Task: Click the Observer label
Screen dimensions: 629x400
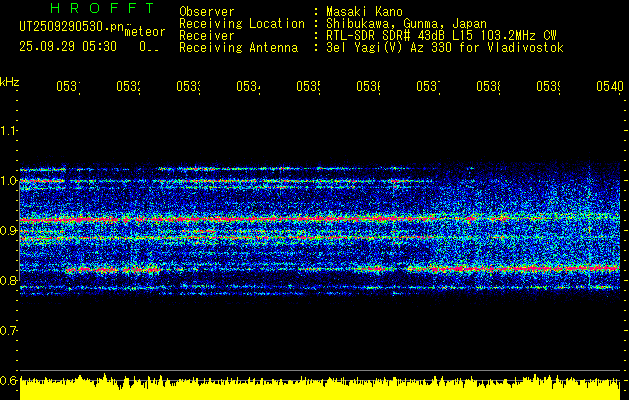Action: tap(207, 11)
